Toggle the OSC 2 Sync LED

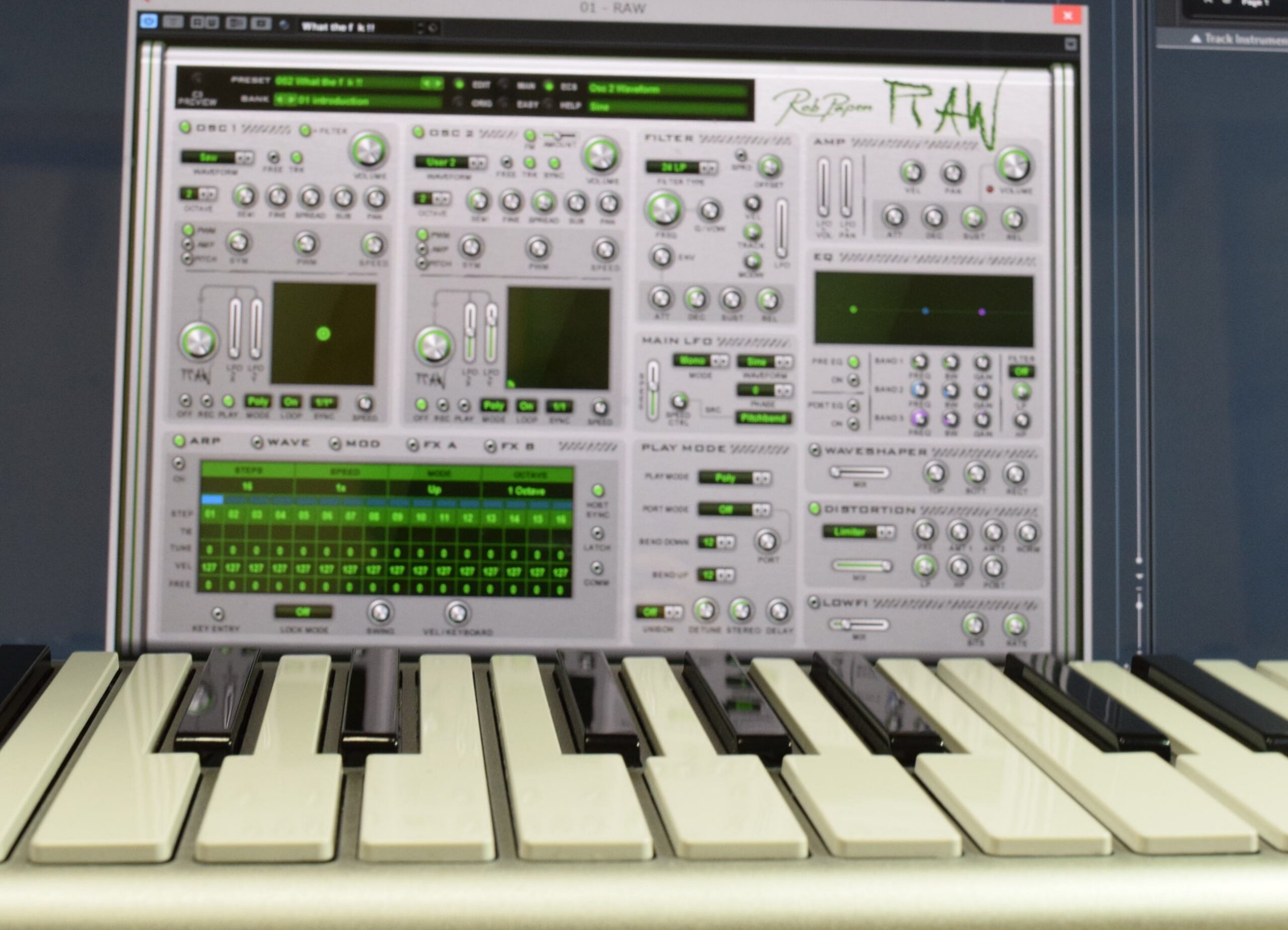[554, 163]
